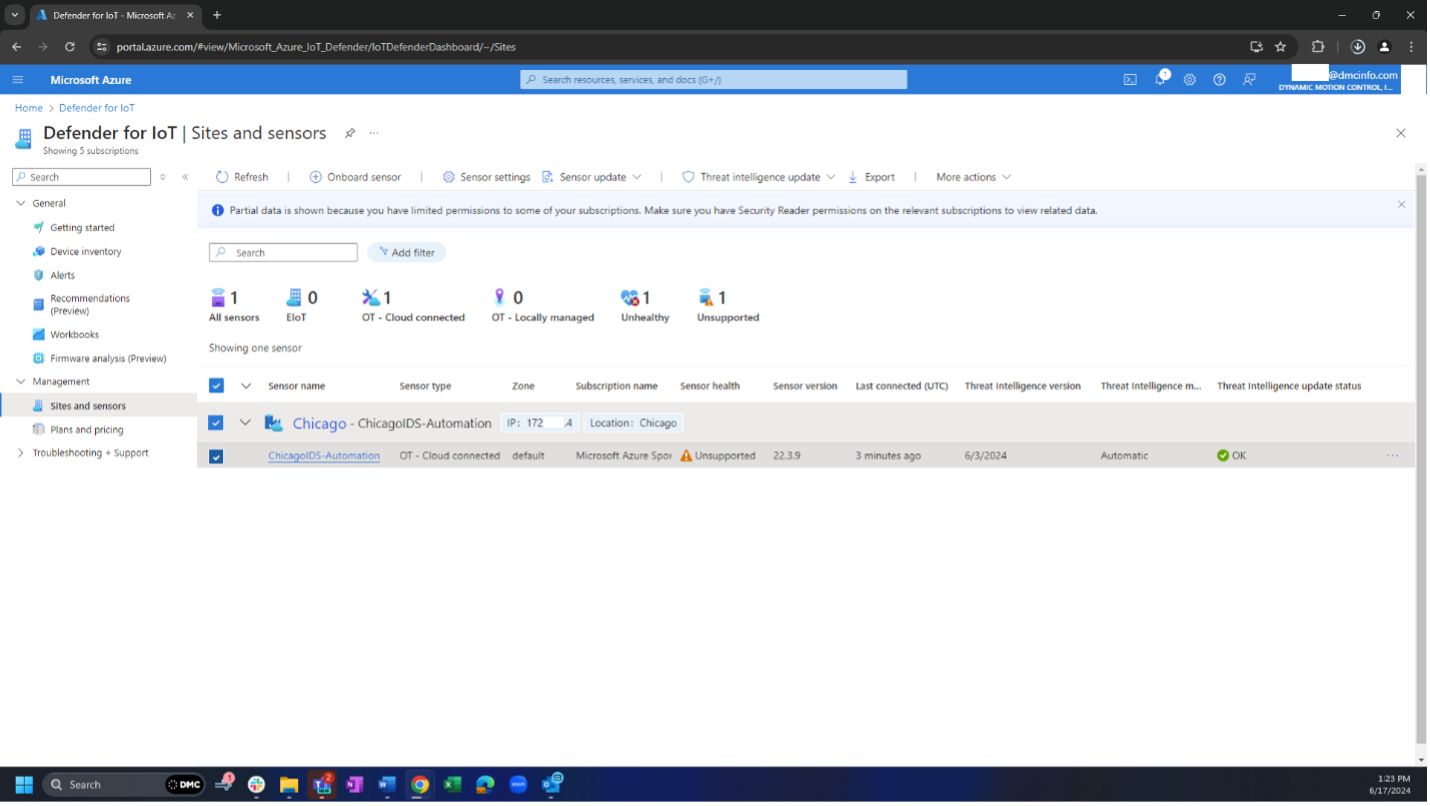Image resolution: width=1430 pixels, height=806 pixels.
Task: Select the EIoT count tile
Action: click(301, 306)
